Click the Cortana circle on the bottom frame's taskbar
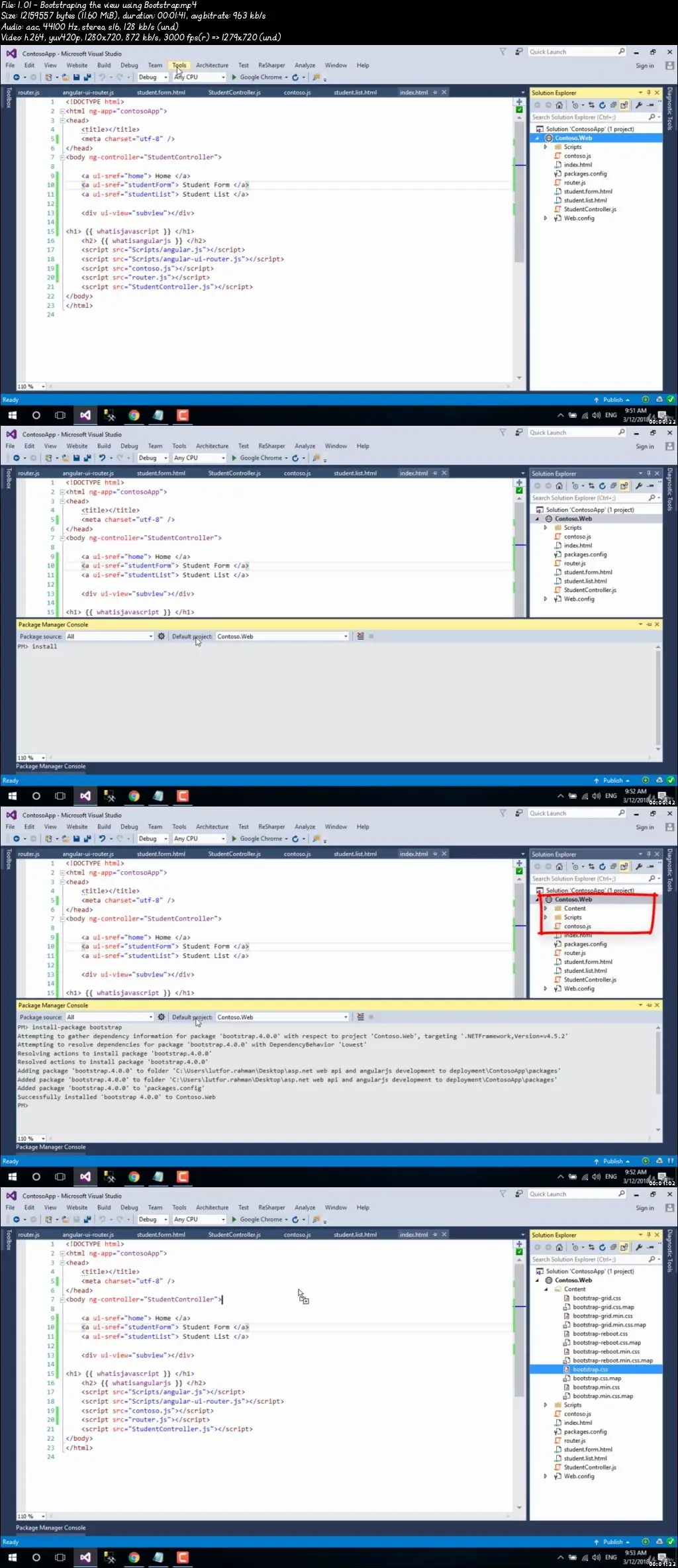 coord(36,1557)
